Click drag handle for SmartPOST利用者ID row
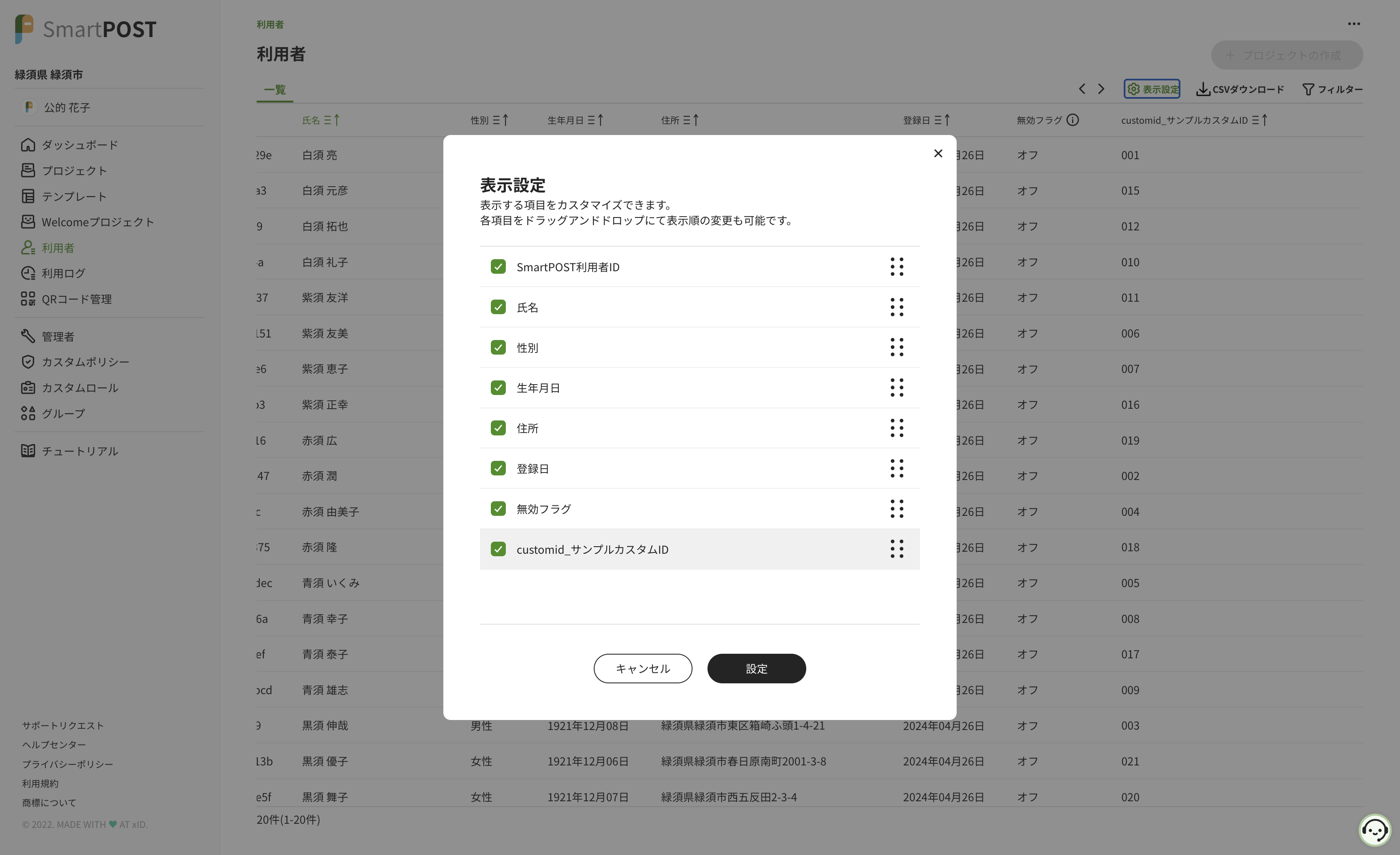Image resolution: width=1400 pixels, height=855 pixels. pos(897,266)
